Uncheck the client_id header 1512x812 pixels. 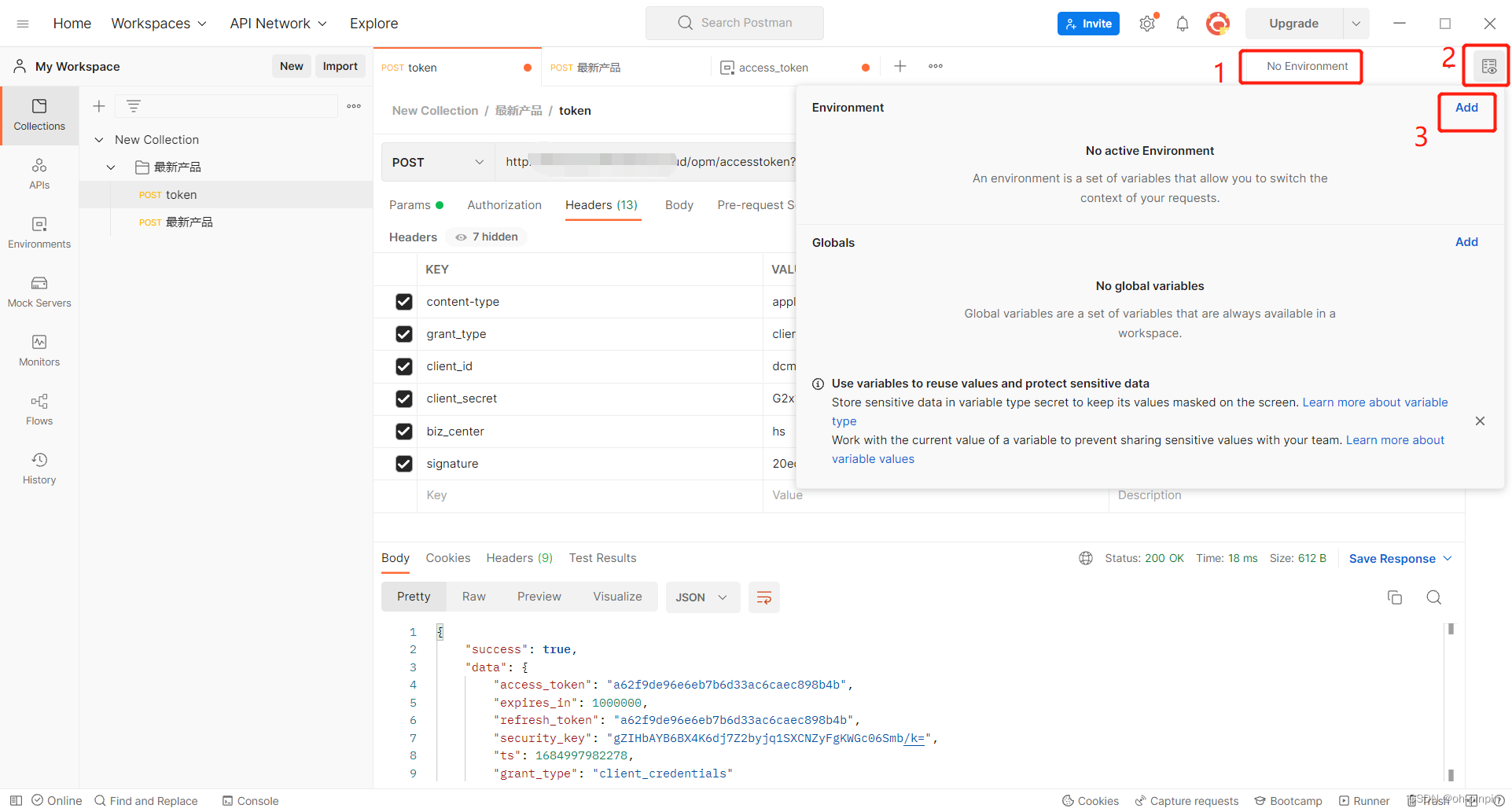point(404,366)
